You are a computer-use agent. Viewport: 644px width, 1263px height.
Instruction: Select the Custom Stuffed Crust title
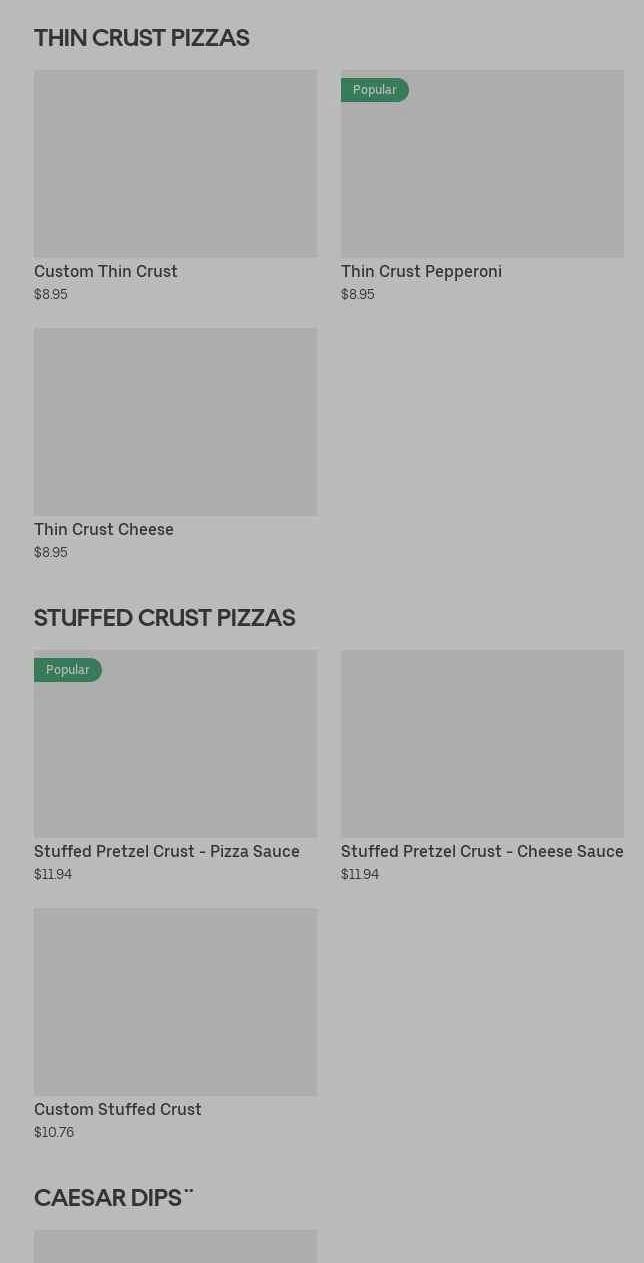pos(118,1109)
